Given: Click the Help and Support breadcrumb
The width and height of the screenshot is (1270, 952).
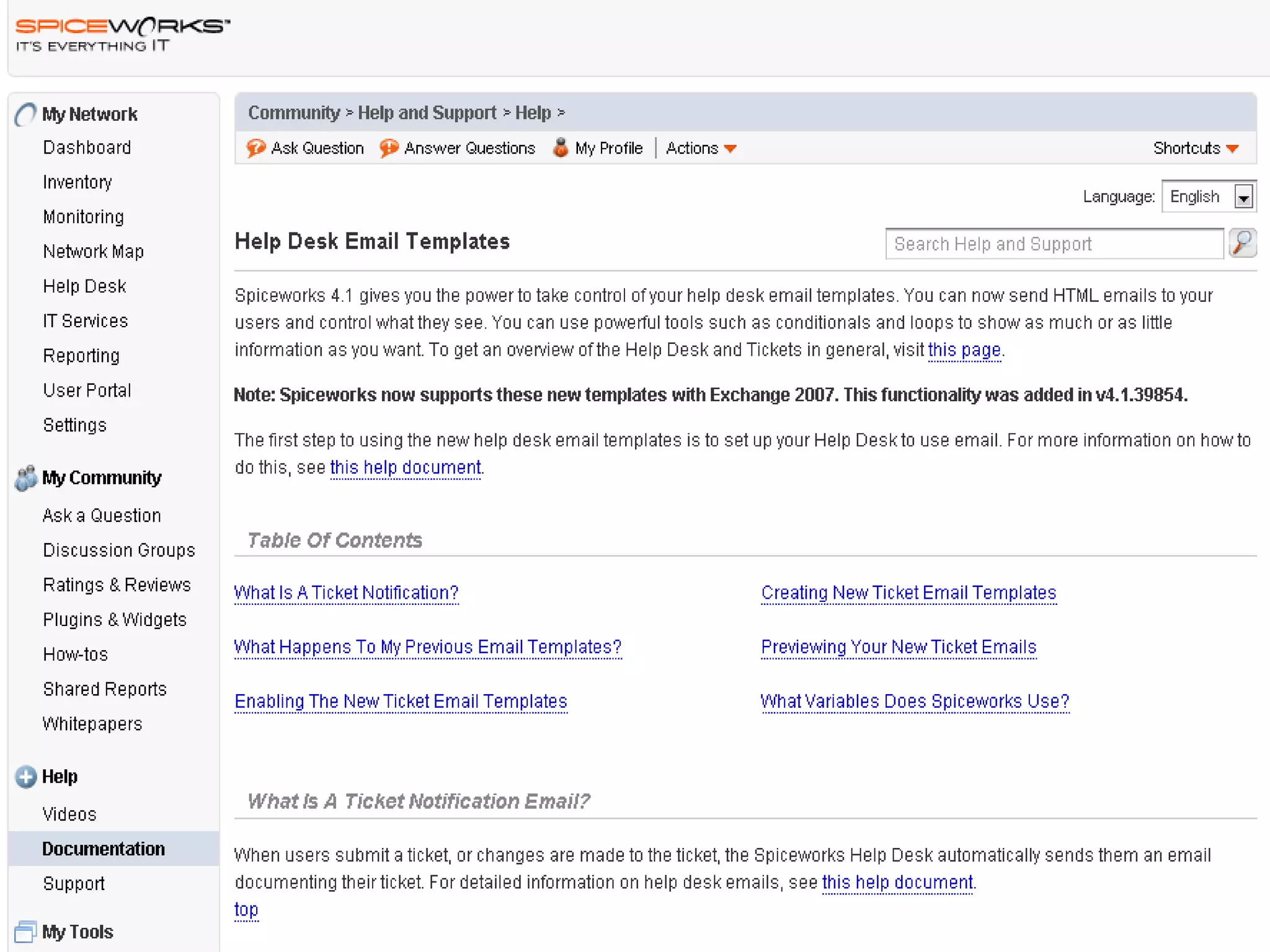Looking at the screenshot, I should (427, 113).
